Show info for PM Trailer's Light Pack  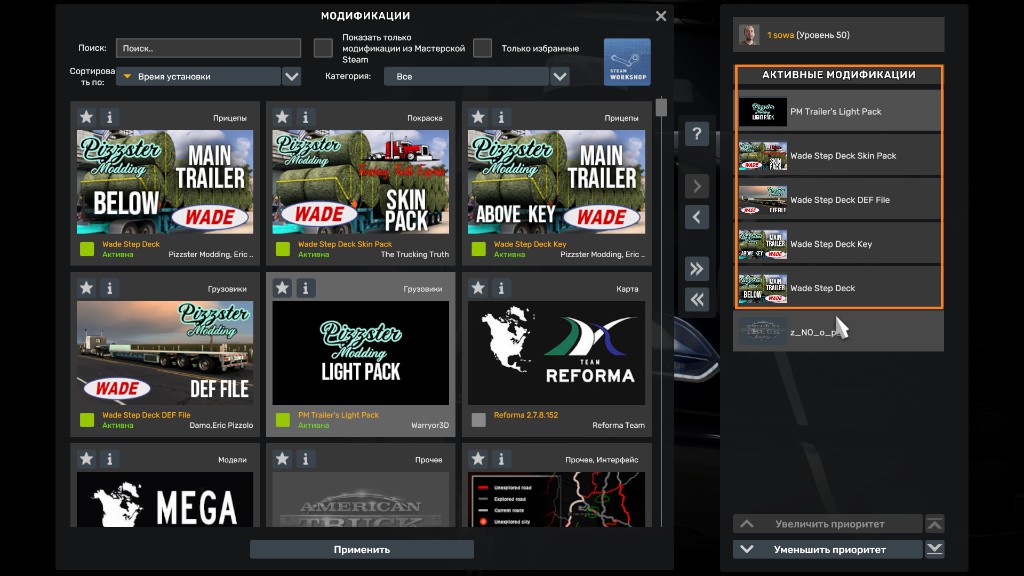306,288
